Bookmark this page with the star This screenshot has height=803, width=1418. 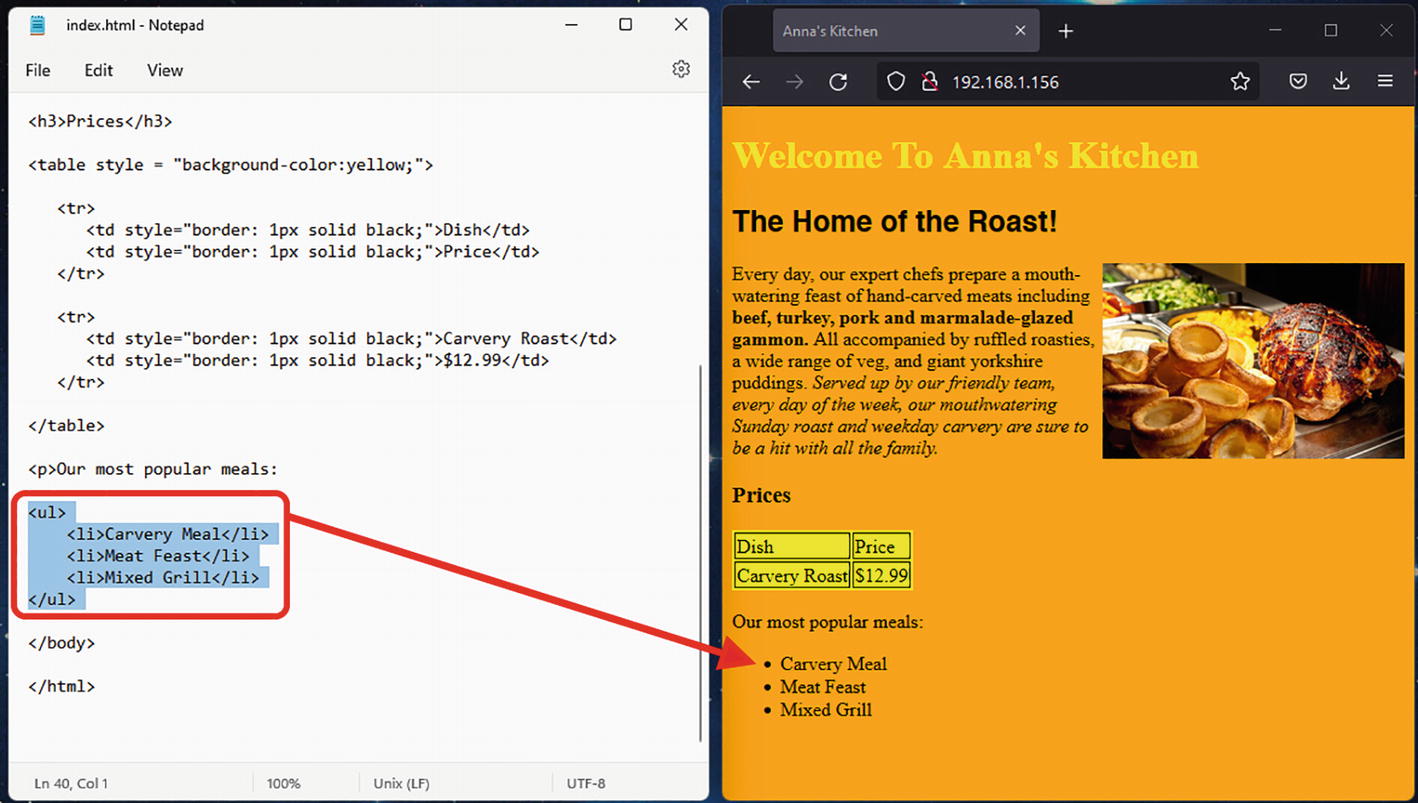pos(1240,82)
